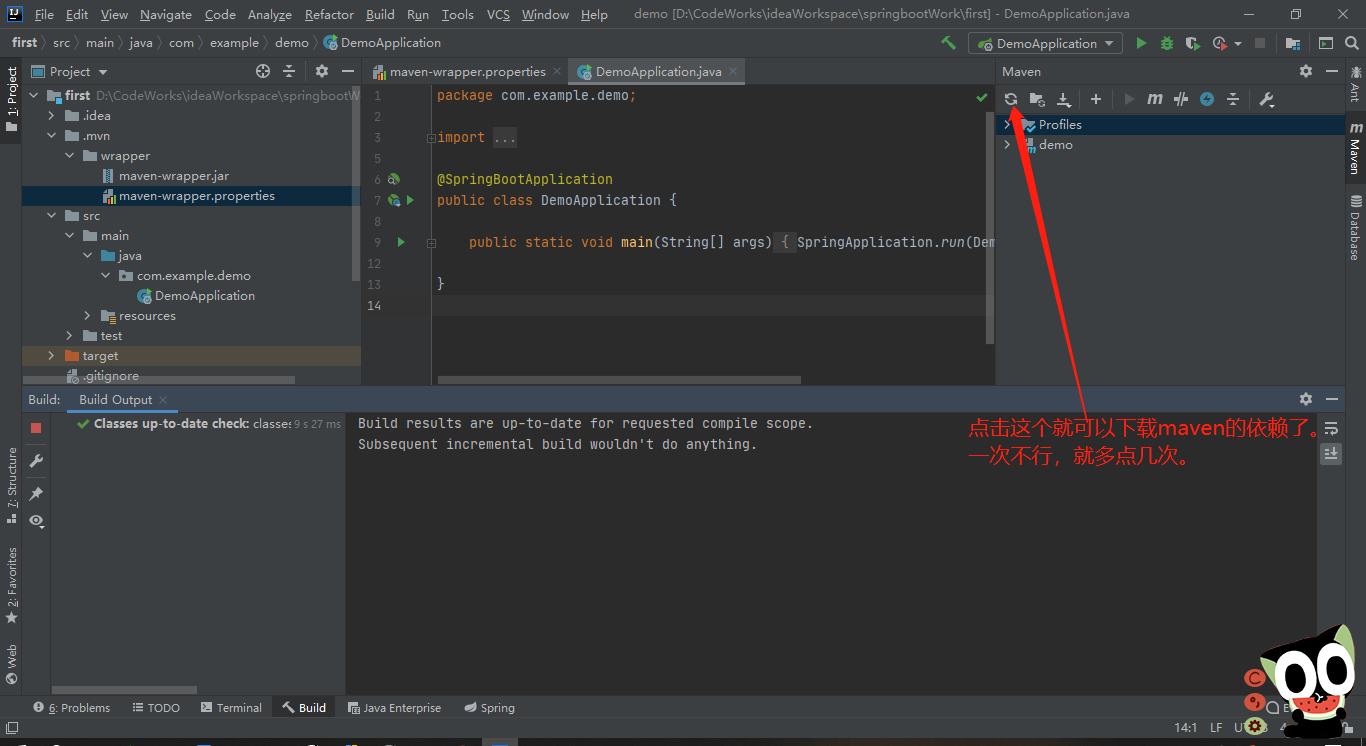
Task: Open Project panel gear settings
Action: click(322, 71)
